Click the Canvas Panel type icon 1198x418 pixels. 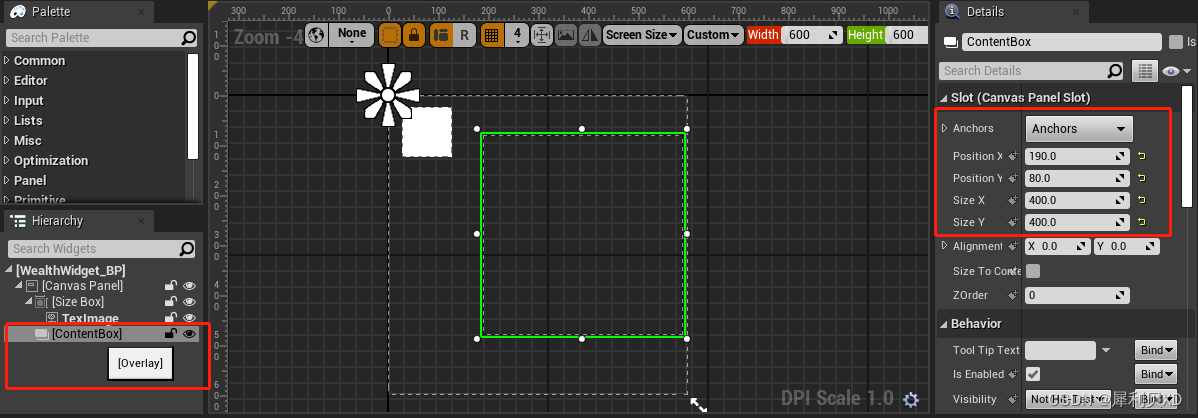pyautogui.click(x=31, y=286)
